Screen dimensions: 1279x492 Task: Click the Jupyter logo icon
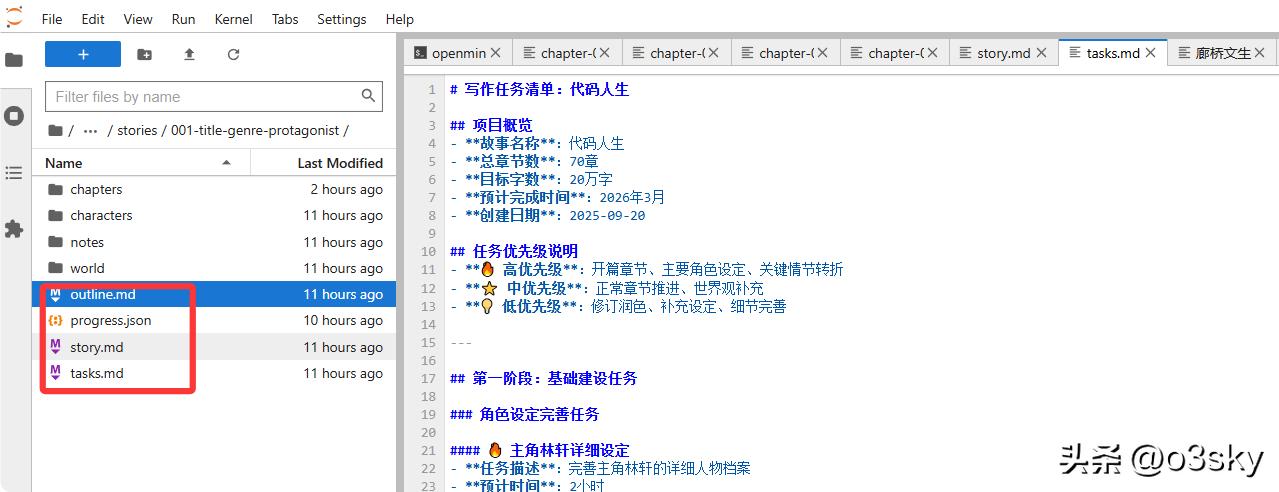pos(14,17)
